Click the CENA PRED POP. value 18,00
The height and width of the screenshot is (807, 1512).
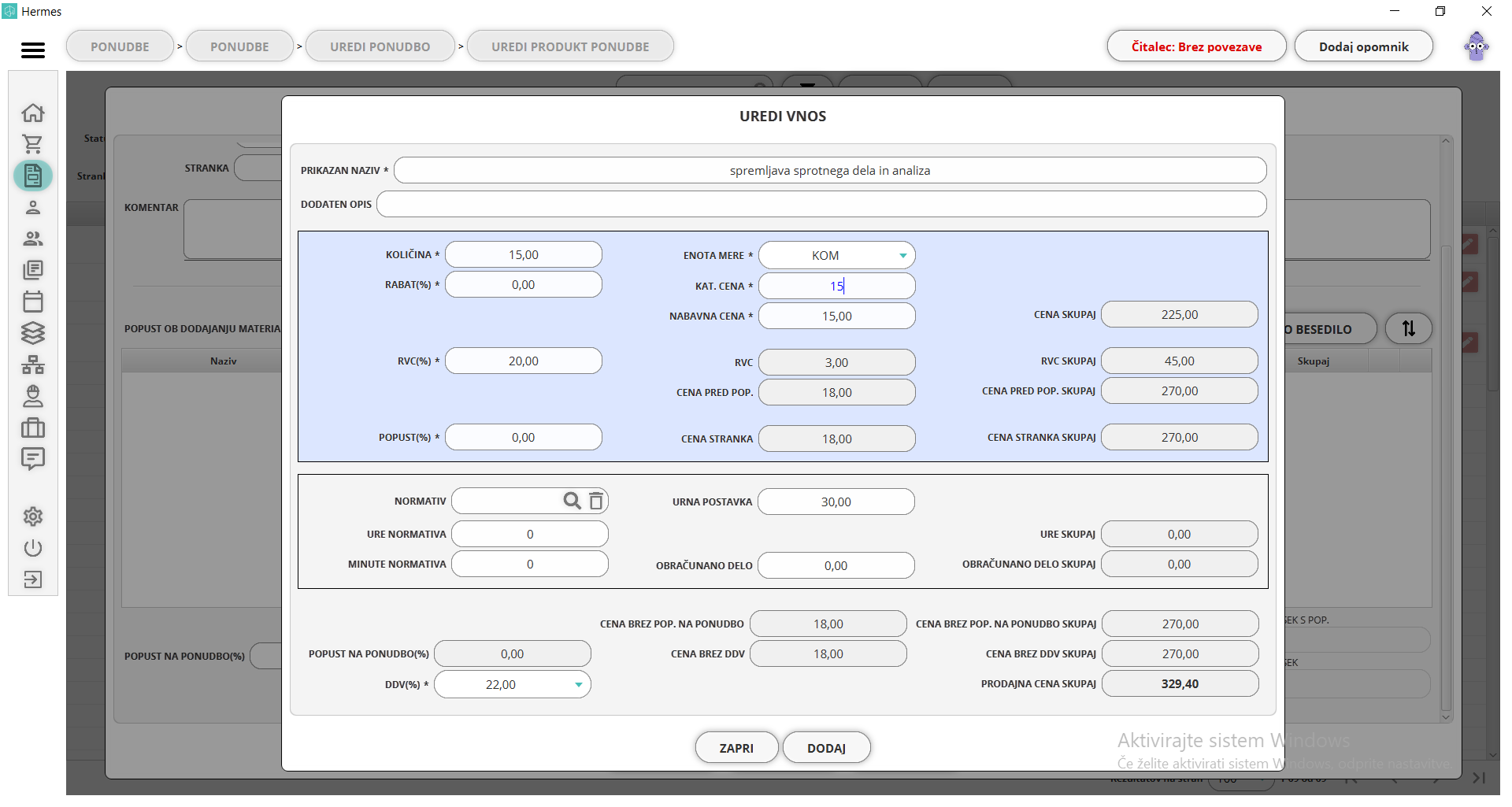tap(836, 392)
